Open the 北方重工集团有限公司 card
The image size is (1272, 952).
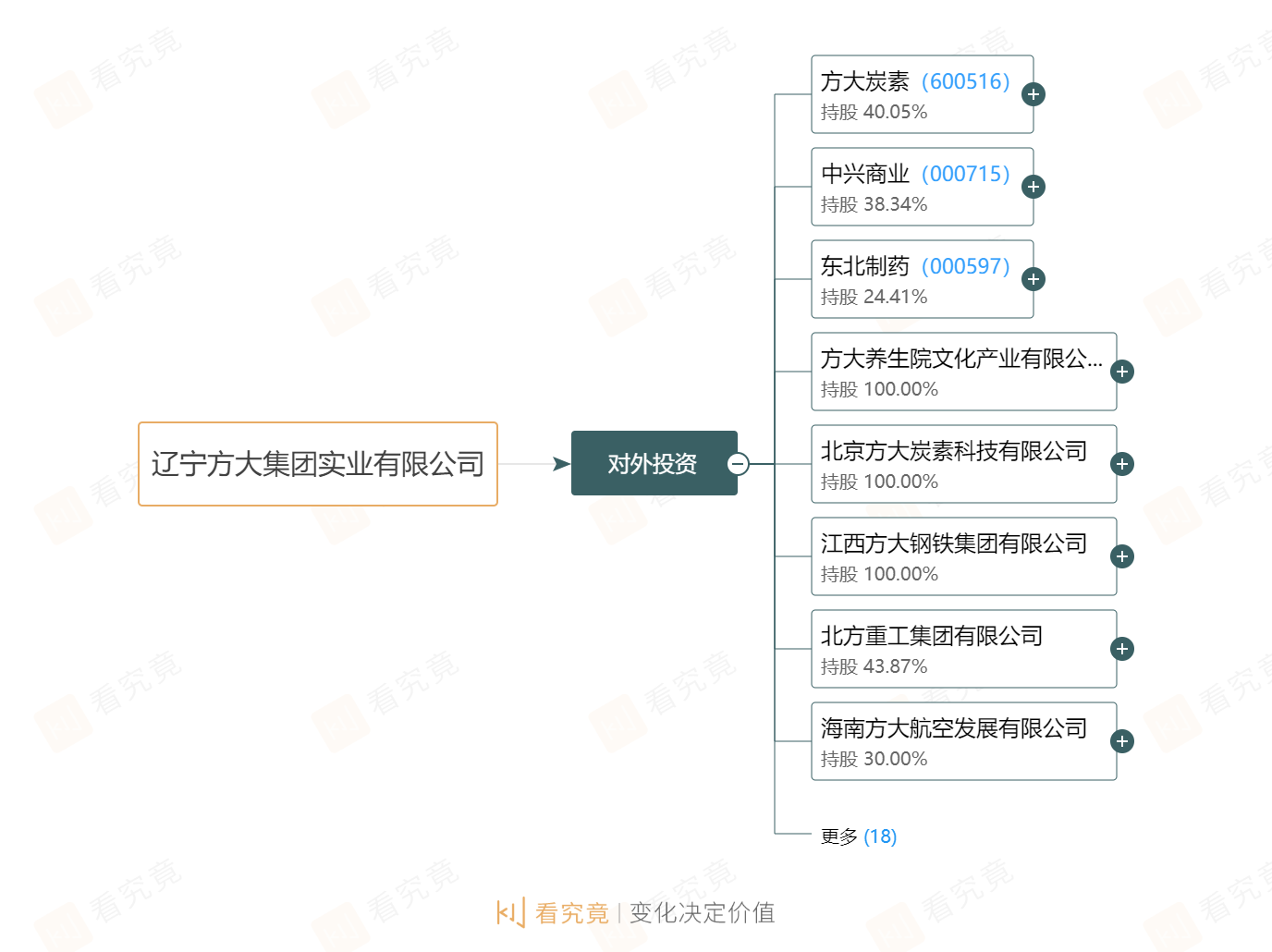(964, 649)
